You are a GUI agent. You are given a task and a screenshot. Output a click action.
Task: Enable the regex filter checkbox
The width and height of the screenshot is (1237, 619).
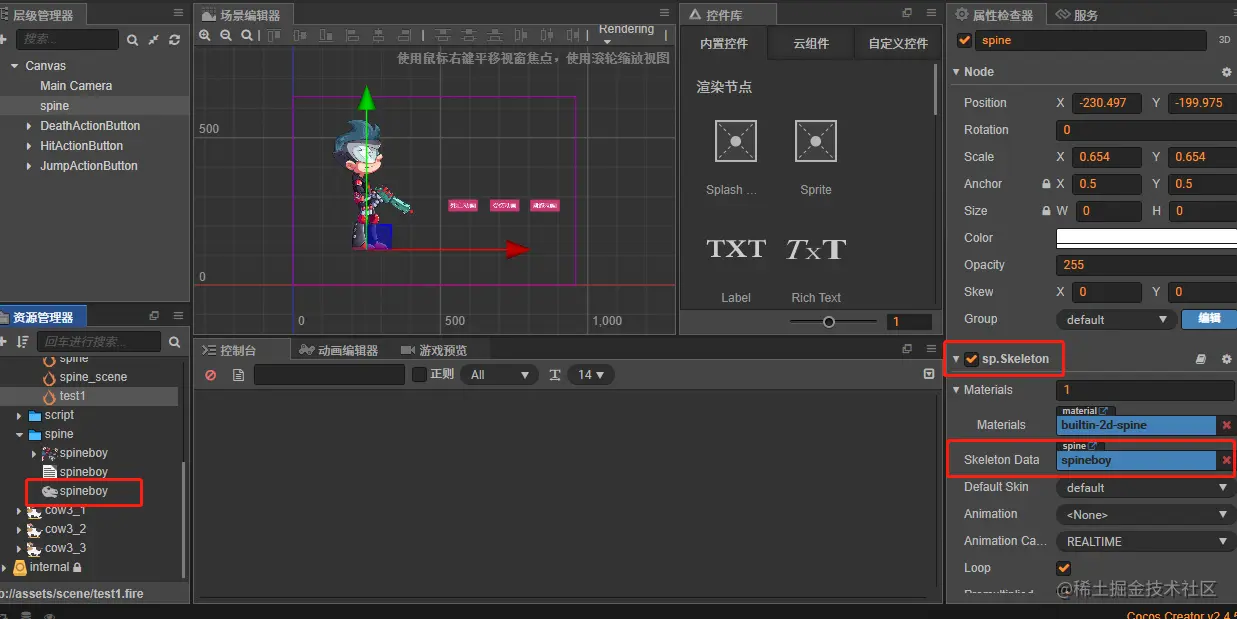pos(420,374)
